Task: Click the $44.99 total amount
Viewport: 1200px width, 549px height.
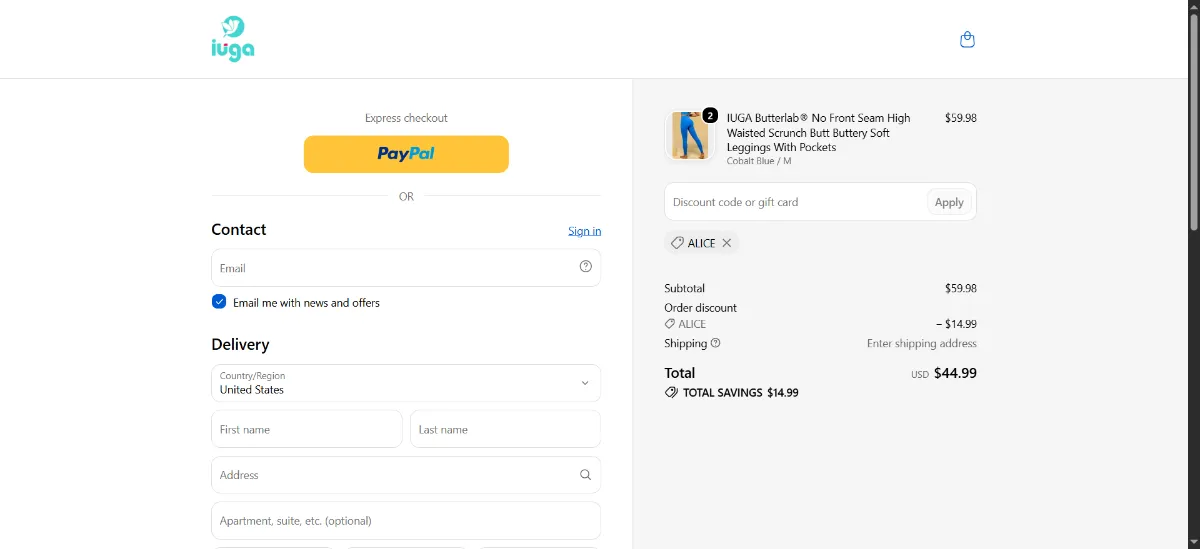Action: point(955,373)
